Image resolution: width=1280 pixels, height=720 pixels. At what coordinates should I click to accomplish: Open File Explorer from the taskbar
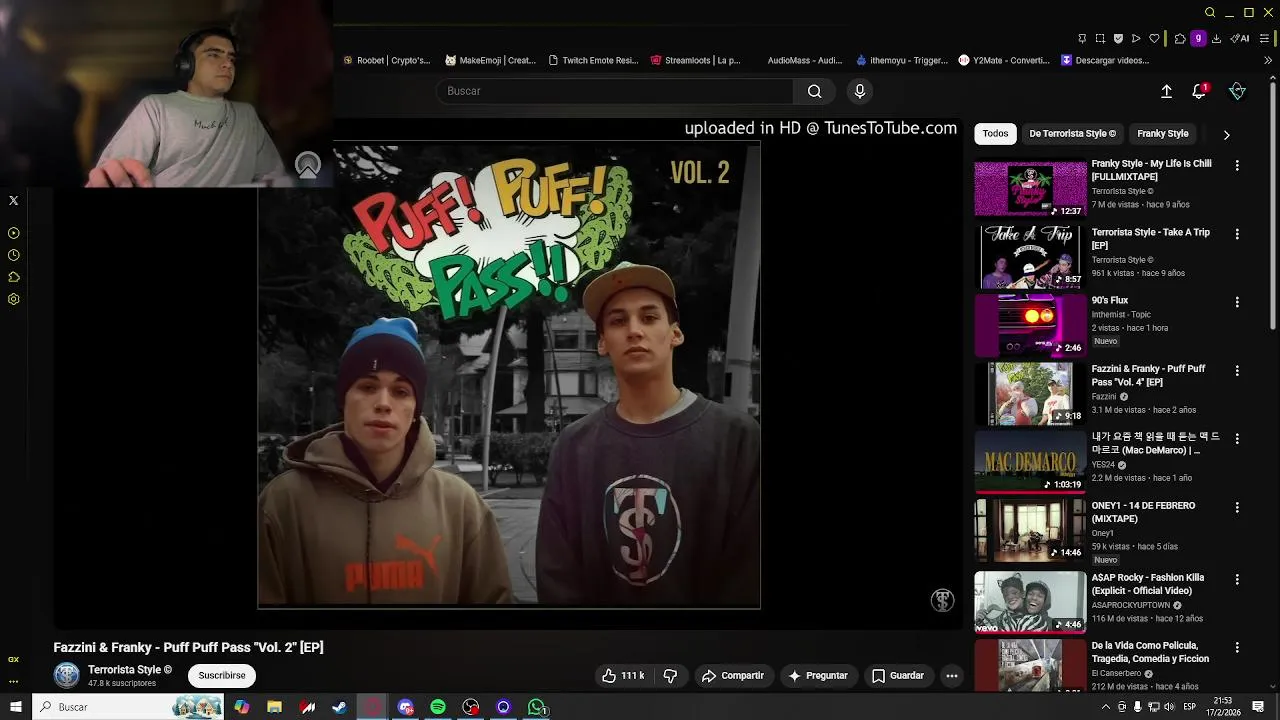coord(274,707)
